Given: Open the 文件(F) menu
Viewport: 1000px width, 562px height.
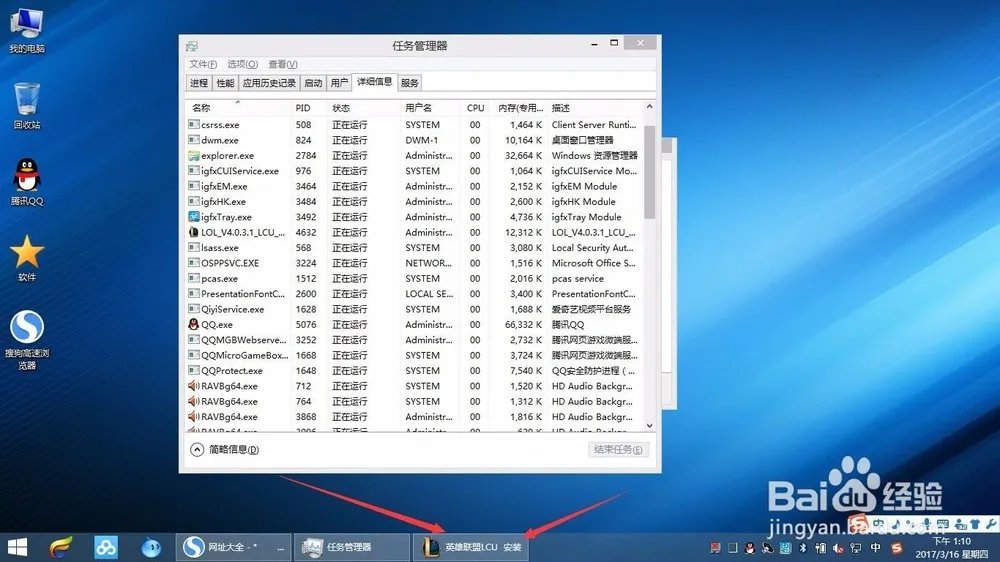Looking at the screenshot, I should click(203, 64).
